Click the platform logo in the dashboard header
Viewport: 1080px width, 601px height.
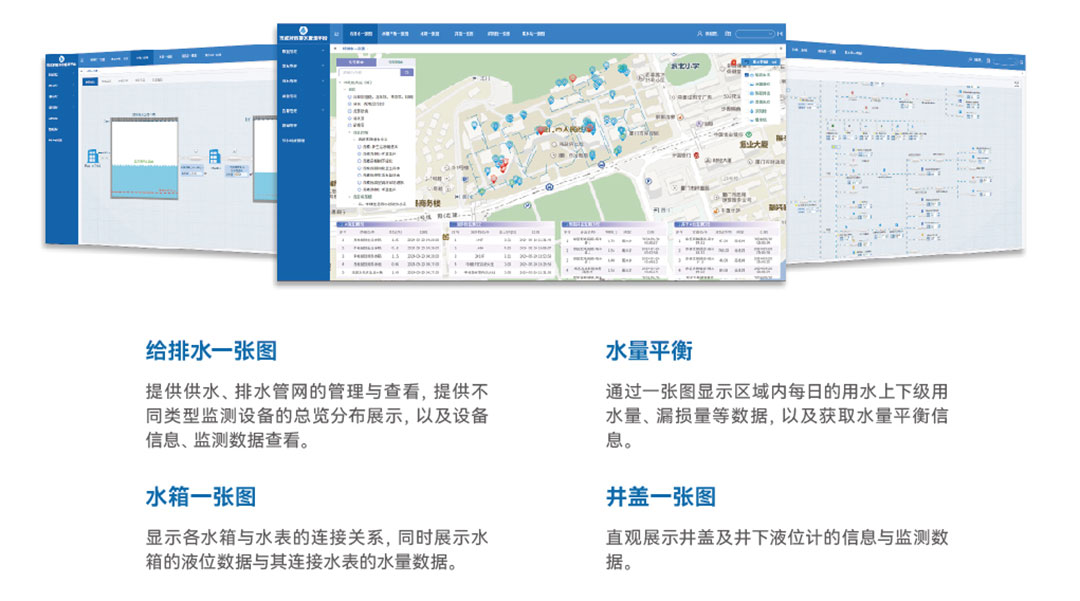tap(304, 28)
